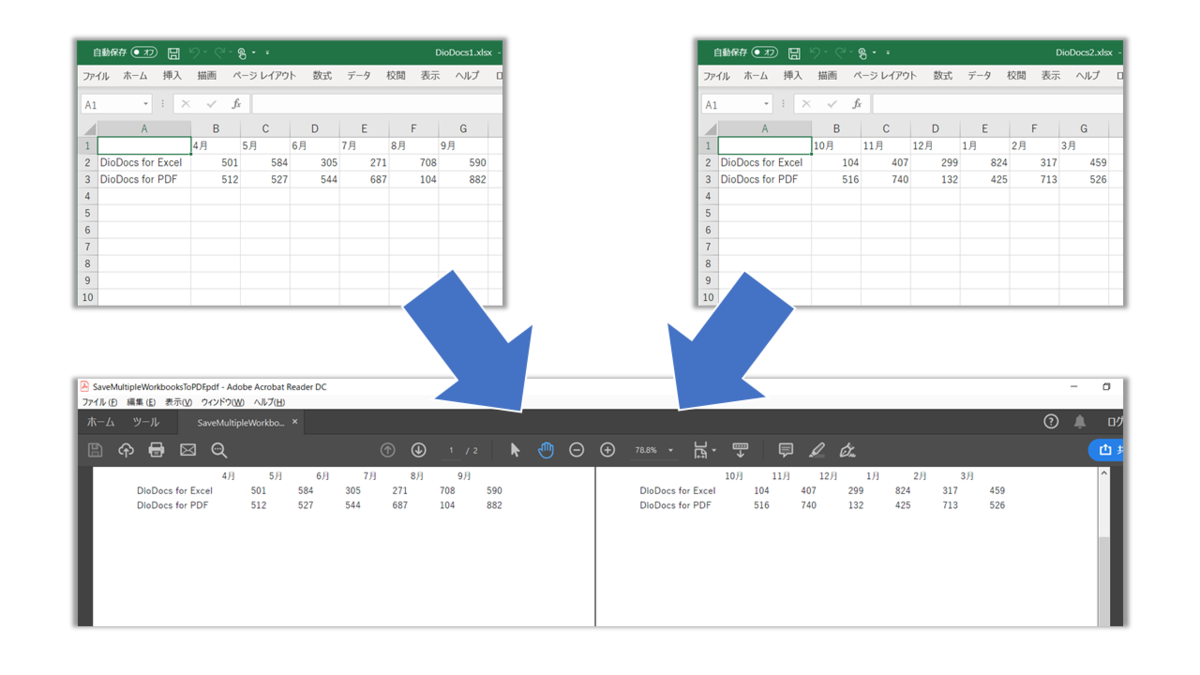
Task: Click Acrobat print icon
Action: click(x=156, y=450)
